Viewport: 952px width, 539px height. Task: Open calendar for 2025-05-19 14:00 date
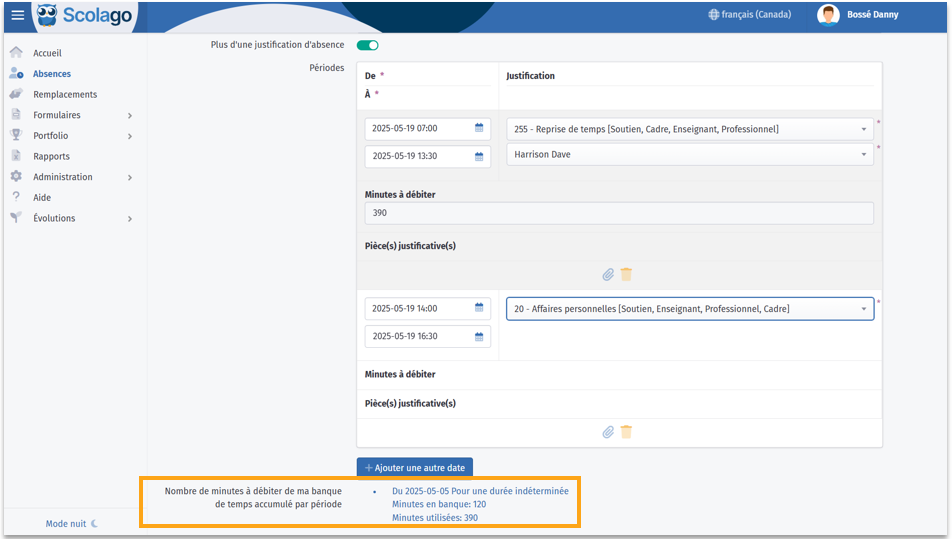pos(479,308)
